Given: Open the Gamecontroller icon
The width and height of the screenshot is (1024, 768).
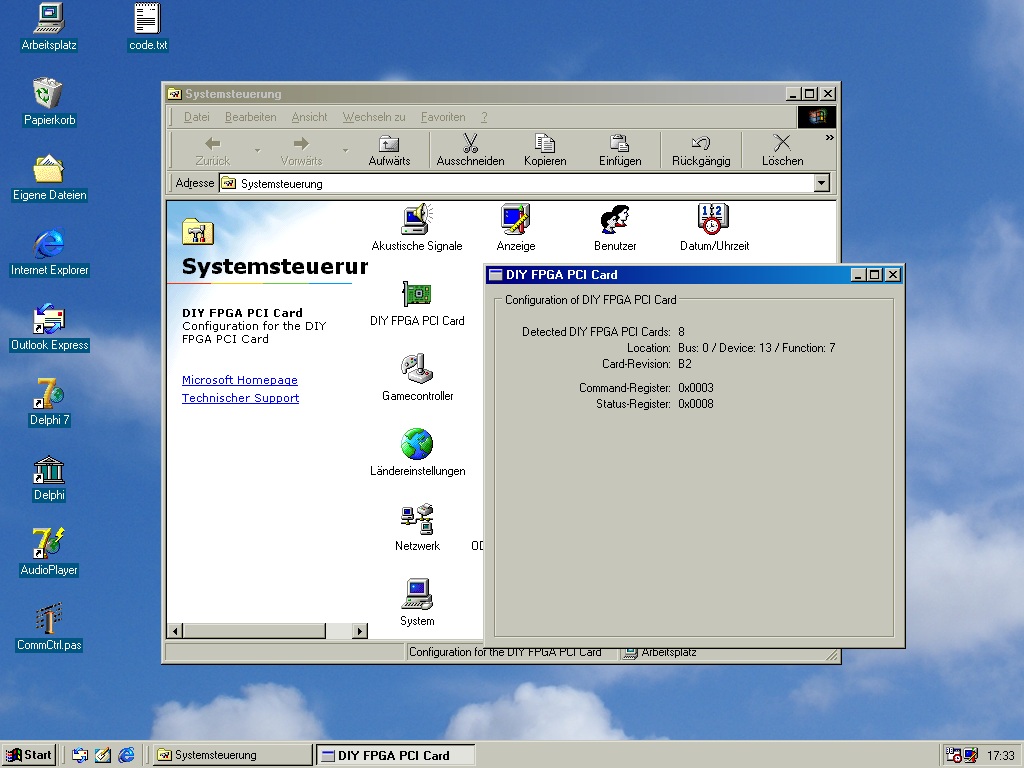Looking at the screenshot, I should pos(417,370).
